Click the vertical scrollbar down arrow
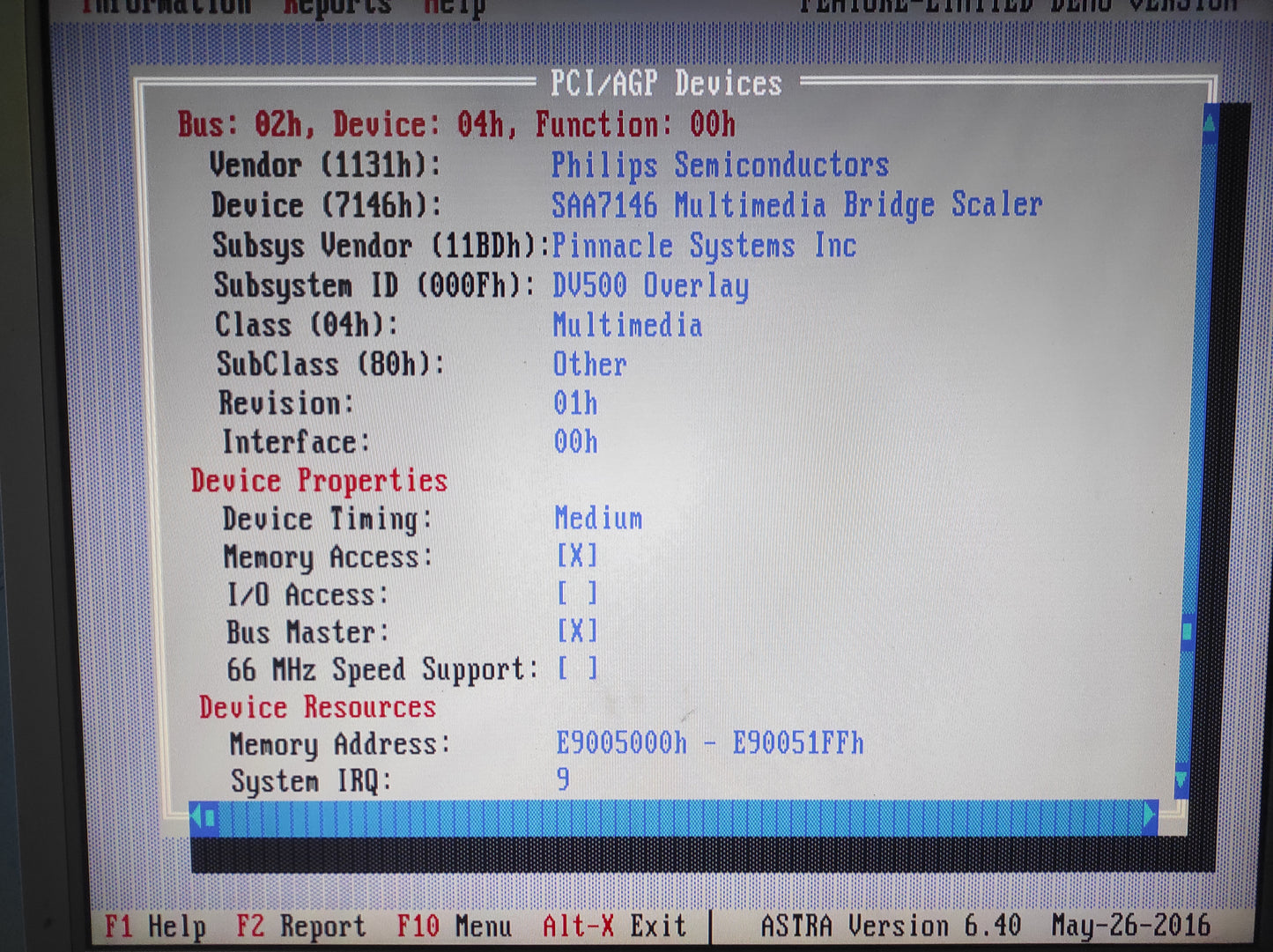 pos(1182,779)
